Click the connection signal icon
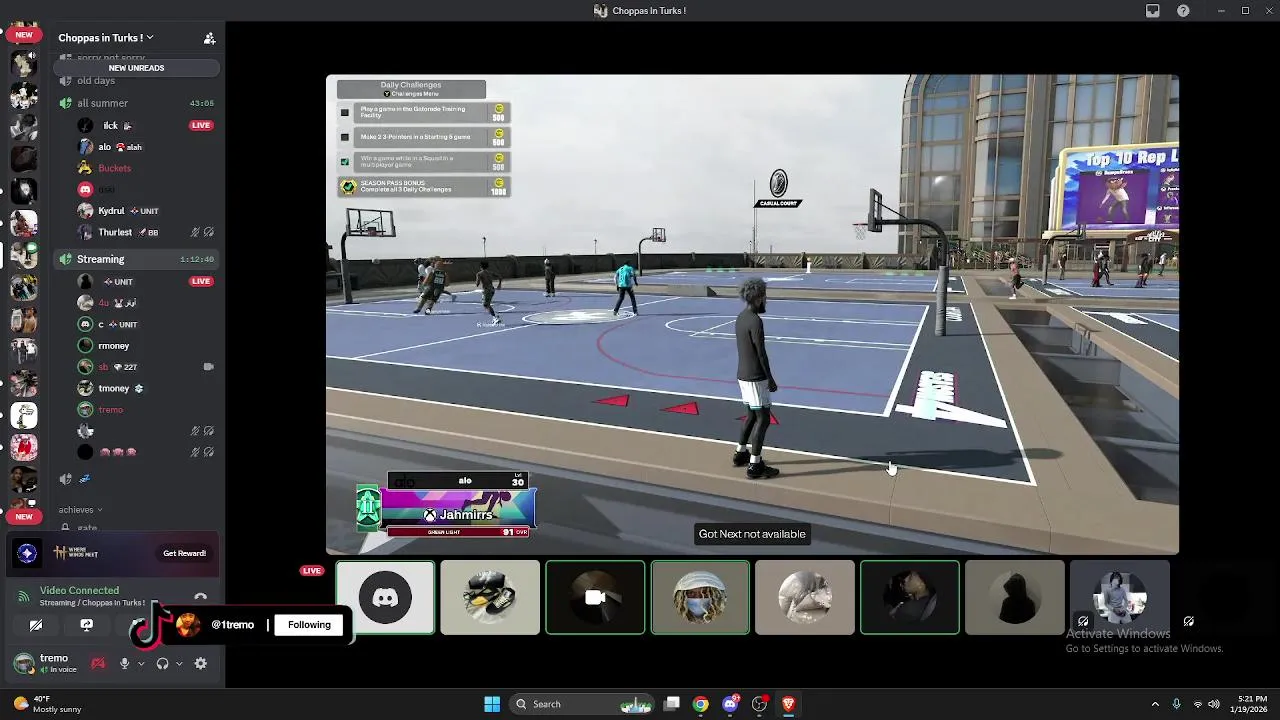The width and height of the screenshot is (1280, 720). click(23, 597)
